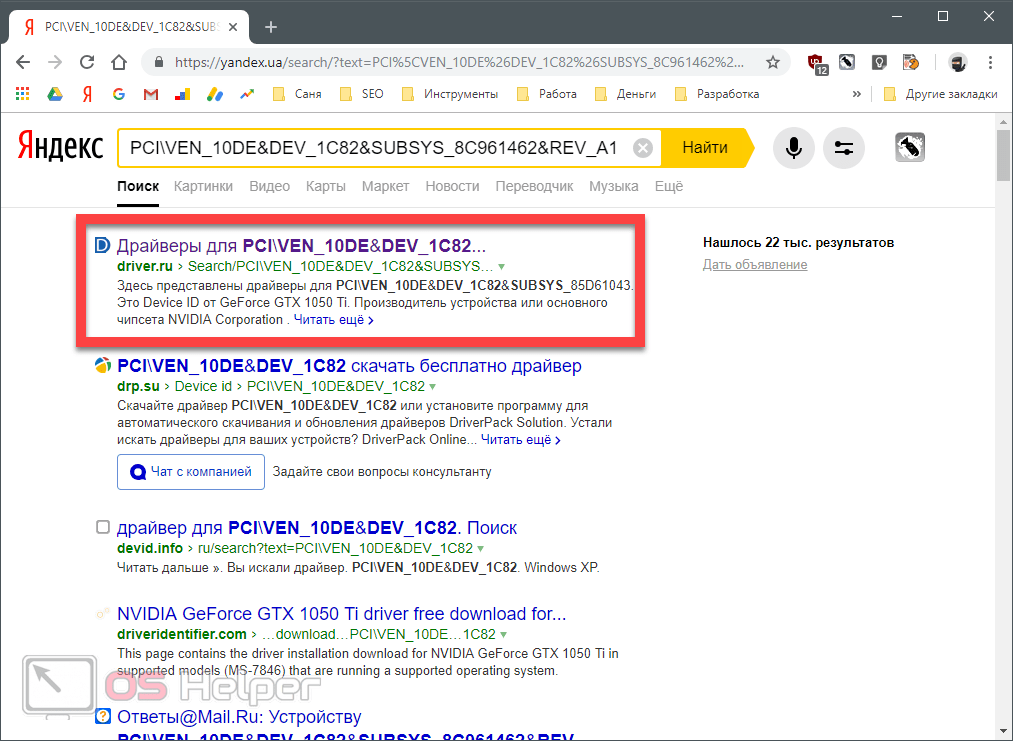Expand driver.ru result dropdown arrow
The image size is (1013, 741).
point(502,267)
